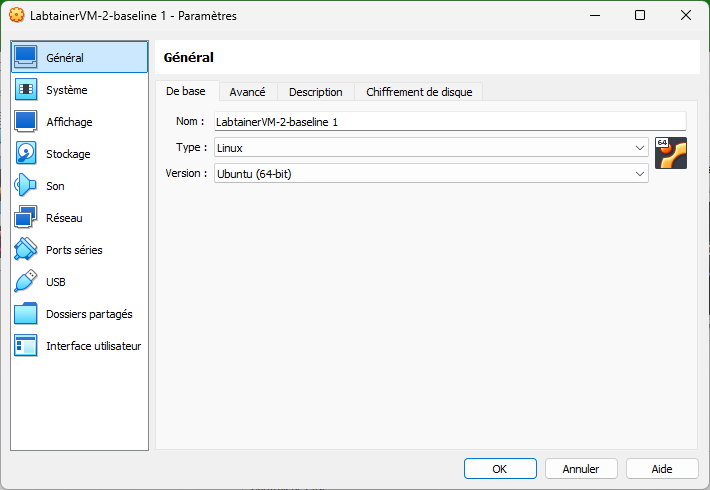Open the Affichage monitor icon

26,122
